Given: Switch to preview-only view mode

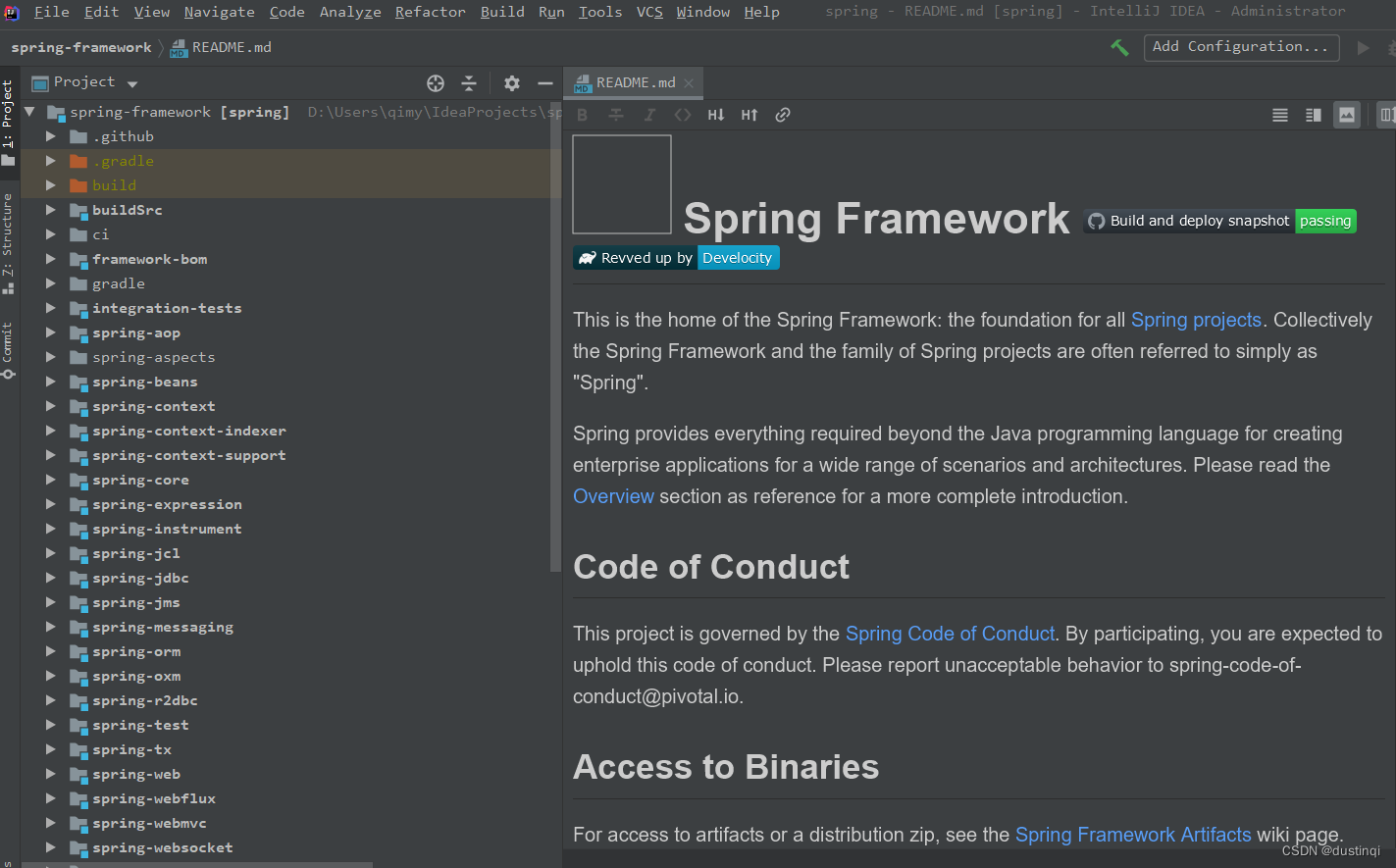Looking at the screenshot, I should 1347,115.
